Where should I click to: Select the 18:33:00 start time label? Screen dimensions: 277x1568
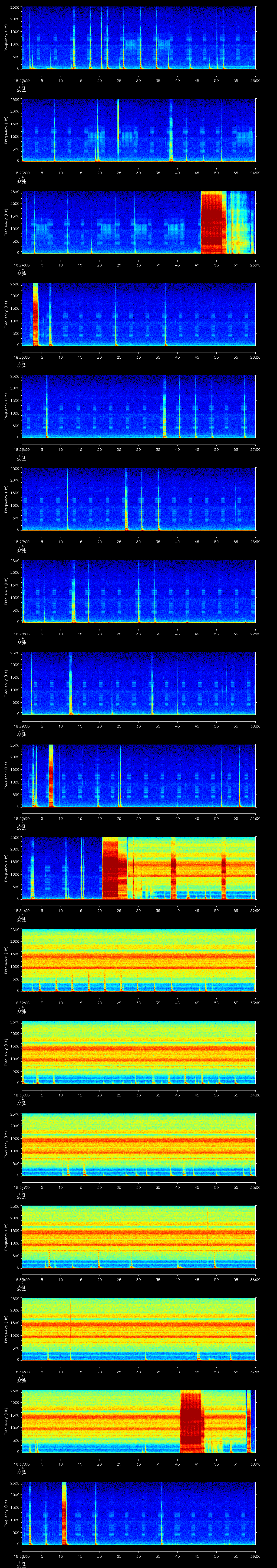tap(21, 1095)
